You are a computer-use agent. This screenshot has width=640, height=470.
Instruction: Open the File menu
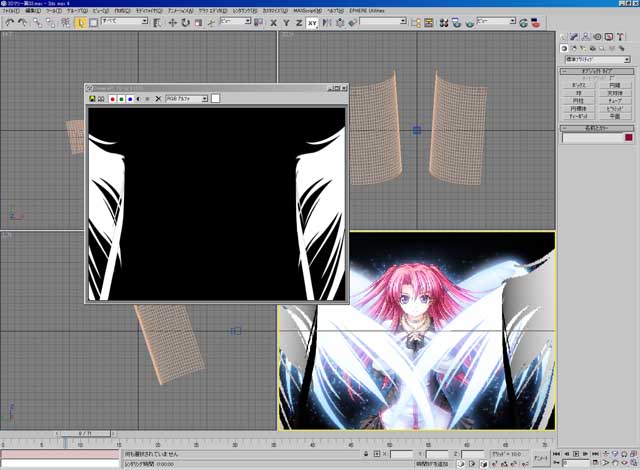click(x=10, y=11)
